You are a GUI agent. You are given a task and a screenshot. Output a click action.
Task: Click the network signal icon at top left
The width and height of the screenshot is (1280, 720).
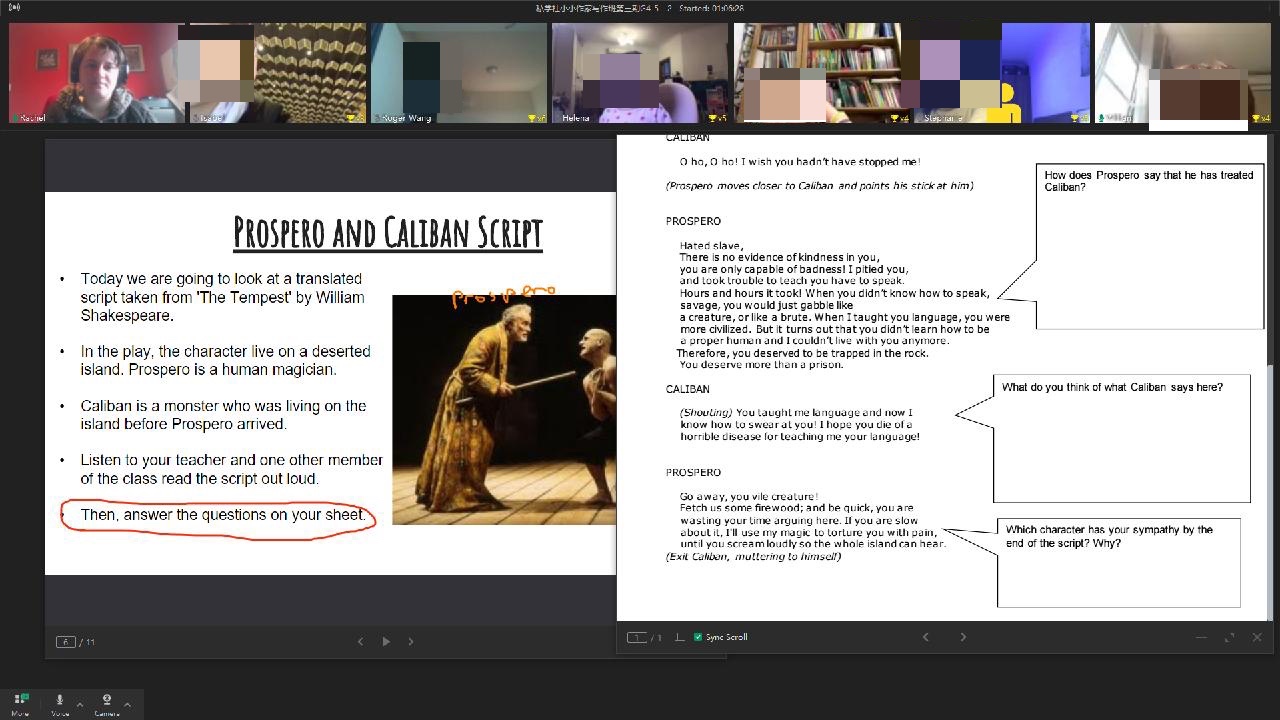pyautogui.click(x=14, y=8)
